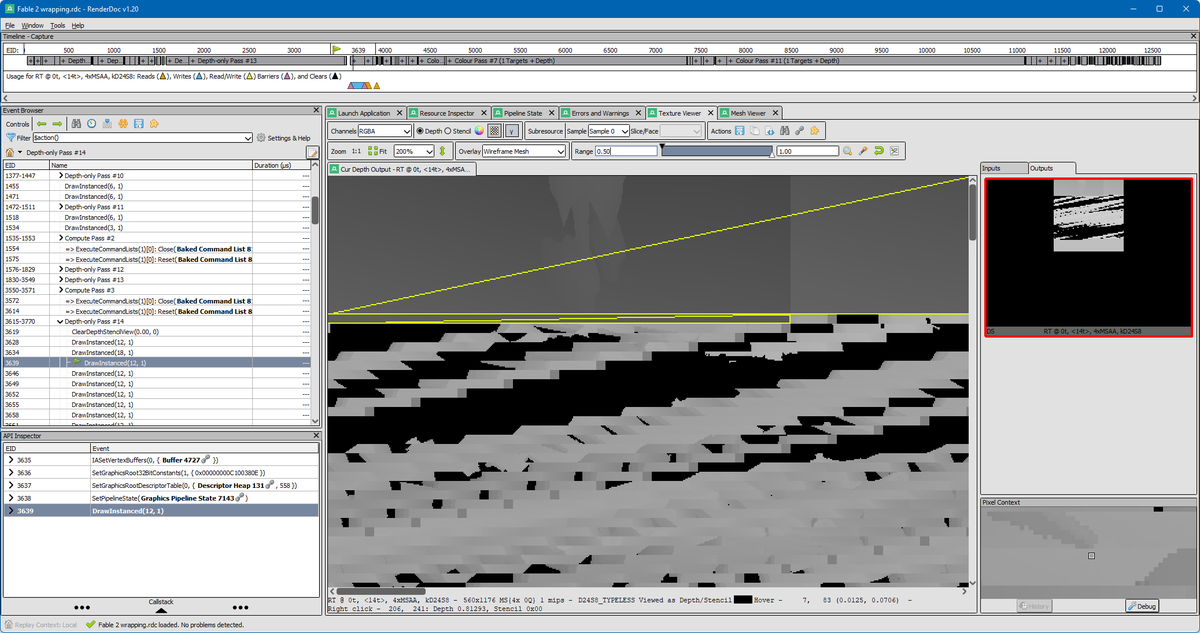Click the binoculars icon in Actions toolbar
This screenshot has width=1200, height=633.
pyautogui.click(x=785, y=131)
